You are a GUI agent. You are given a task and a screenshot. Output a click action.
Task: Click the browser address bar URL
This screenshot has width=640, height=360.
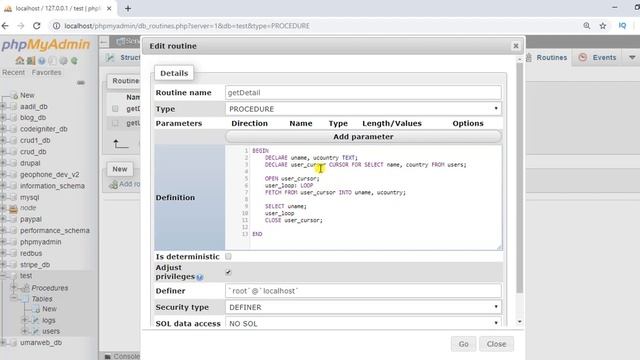pos(187,26)
